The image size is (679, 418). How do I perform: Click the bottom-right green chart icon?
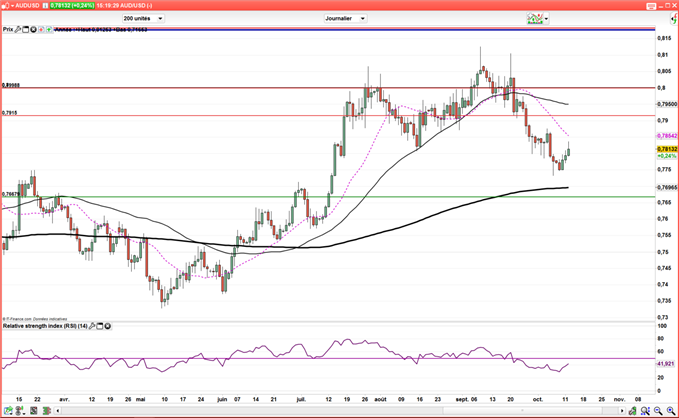click(x=633, y=410)
